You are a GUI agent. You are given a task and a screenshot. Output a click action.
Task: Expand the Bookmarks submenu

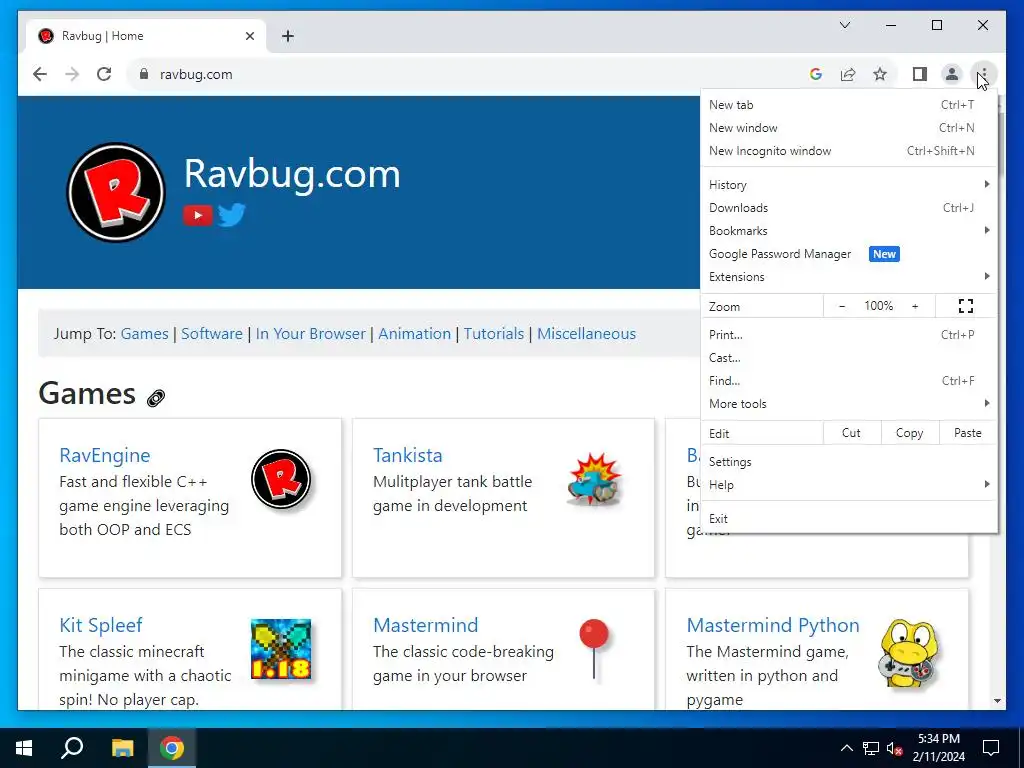pyautogui.click(x=848, y=231)
